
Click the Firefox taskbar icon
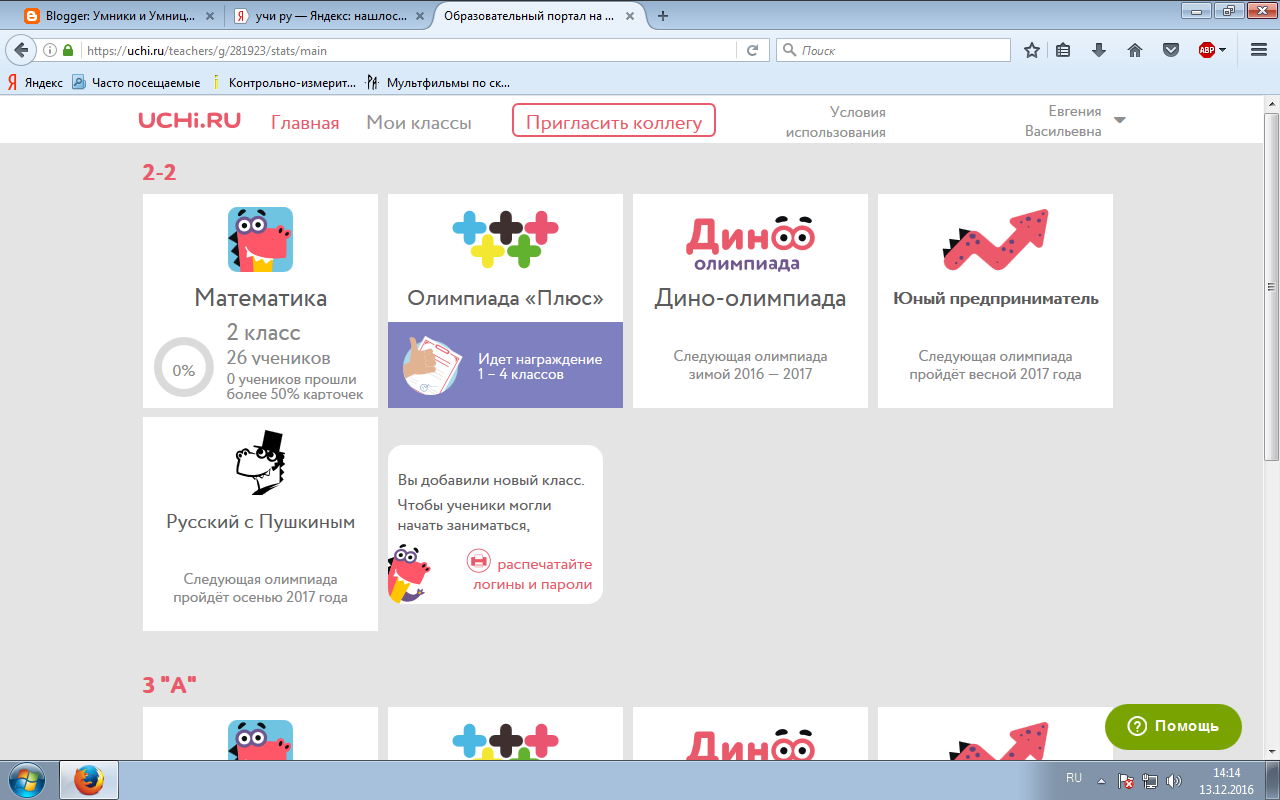click(89, 778)
